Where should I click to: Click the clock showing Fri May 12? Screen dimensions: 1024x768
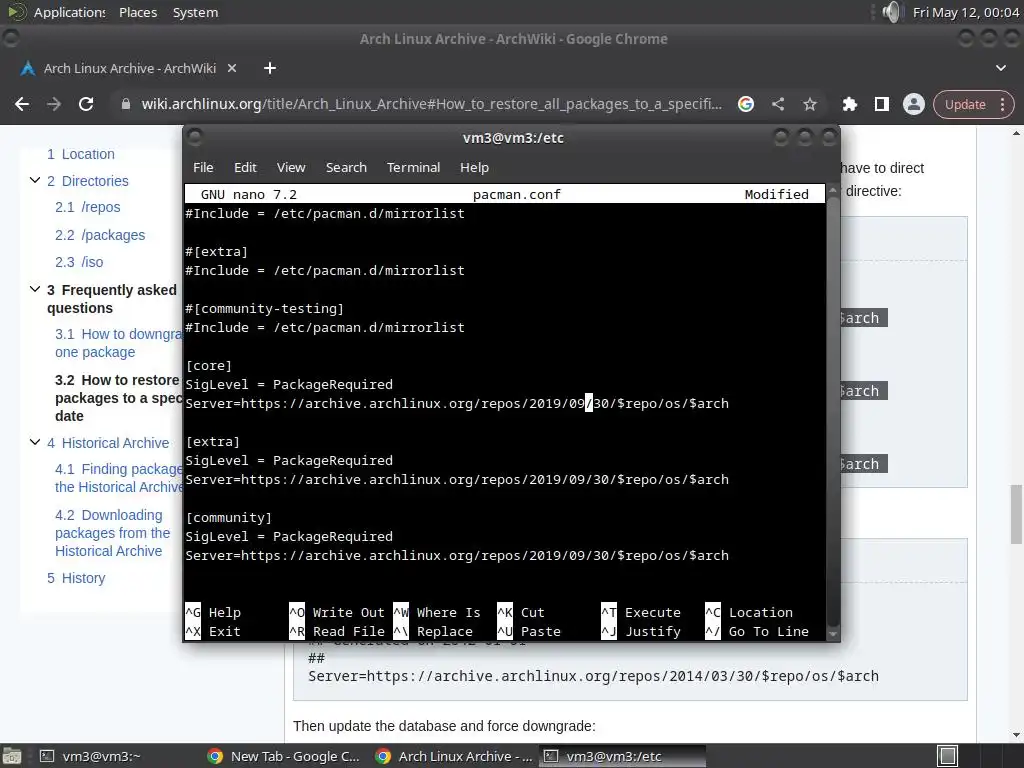click(x=965, y=12)
